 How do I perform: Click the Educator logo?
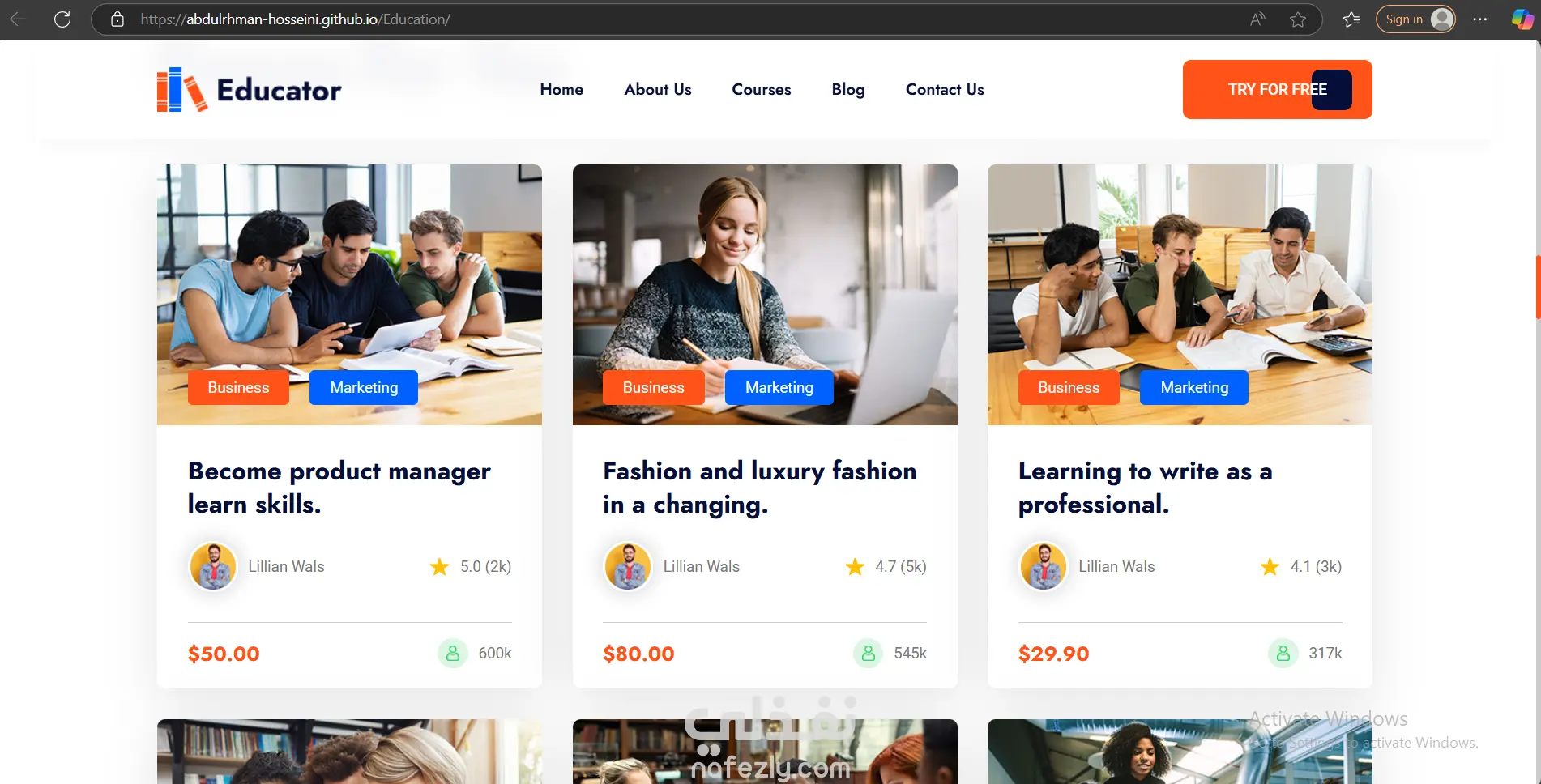click(x=249, y=89)
